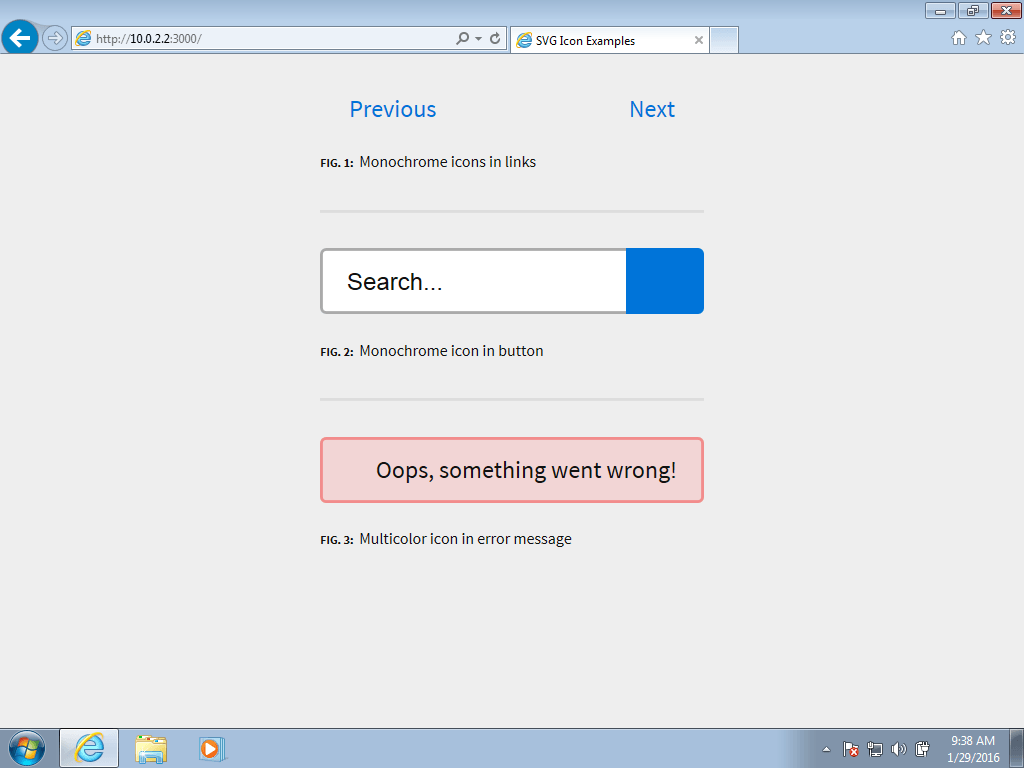Open the Tools gear icon
The image size is (1024, 768).
coord(1008,38)
